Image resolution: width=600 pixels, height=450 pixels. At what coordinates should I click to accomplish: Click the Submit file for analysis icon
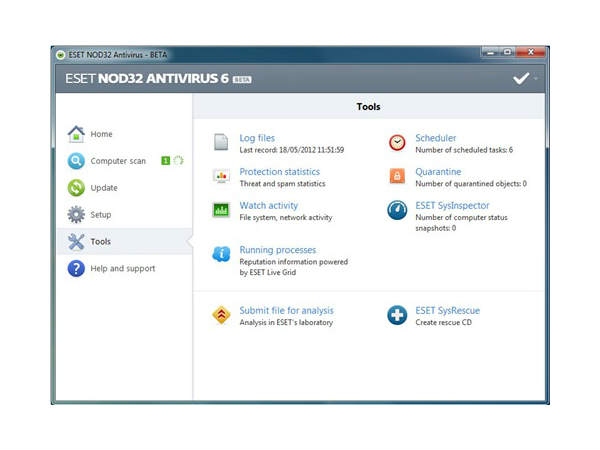pos(221,315)
